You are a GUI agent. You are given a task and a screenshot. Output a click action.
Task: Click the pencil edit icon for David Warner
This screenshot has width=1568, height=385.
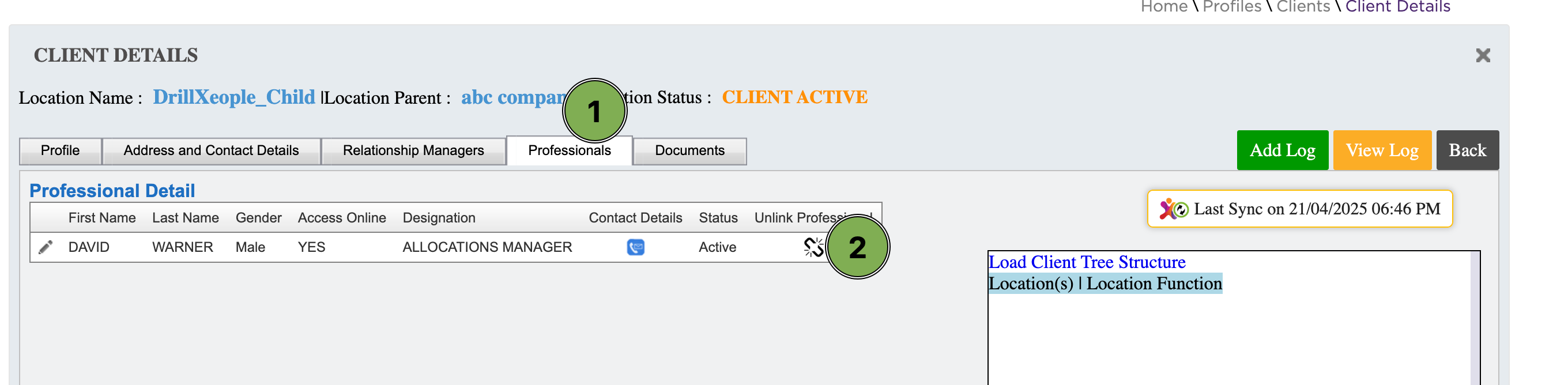[46, 247]
